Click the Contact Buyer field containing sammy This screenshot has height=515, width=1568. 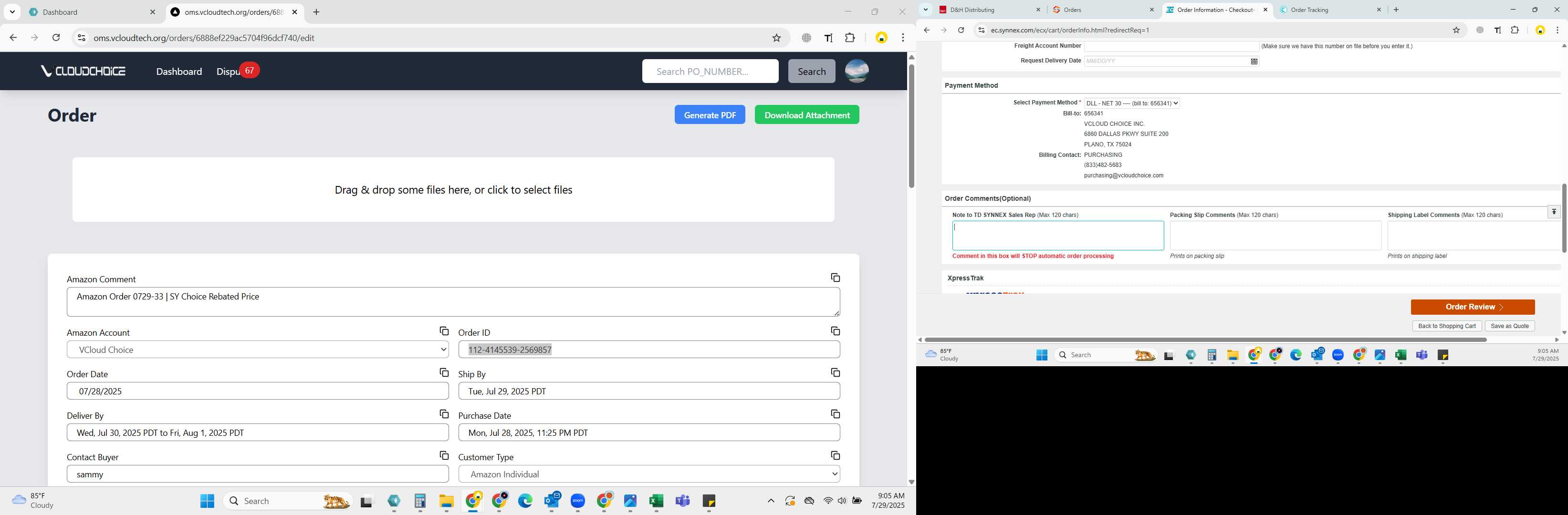click(x=258, y=474)
